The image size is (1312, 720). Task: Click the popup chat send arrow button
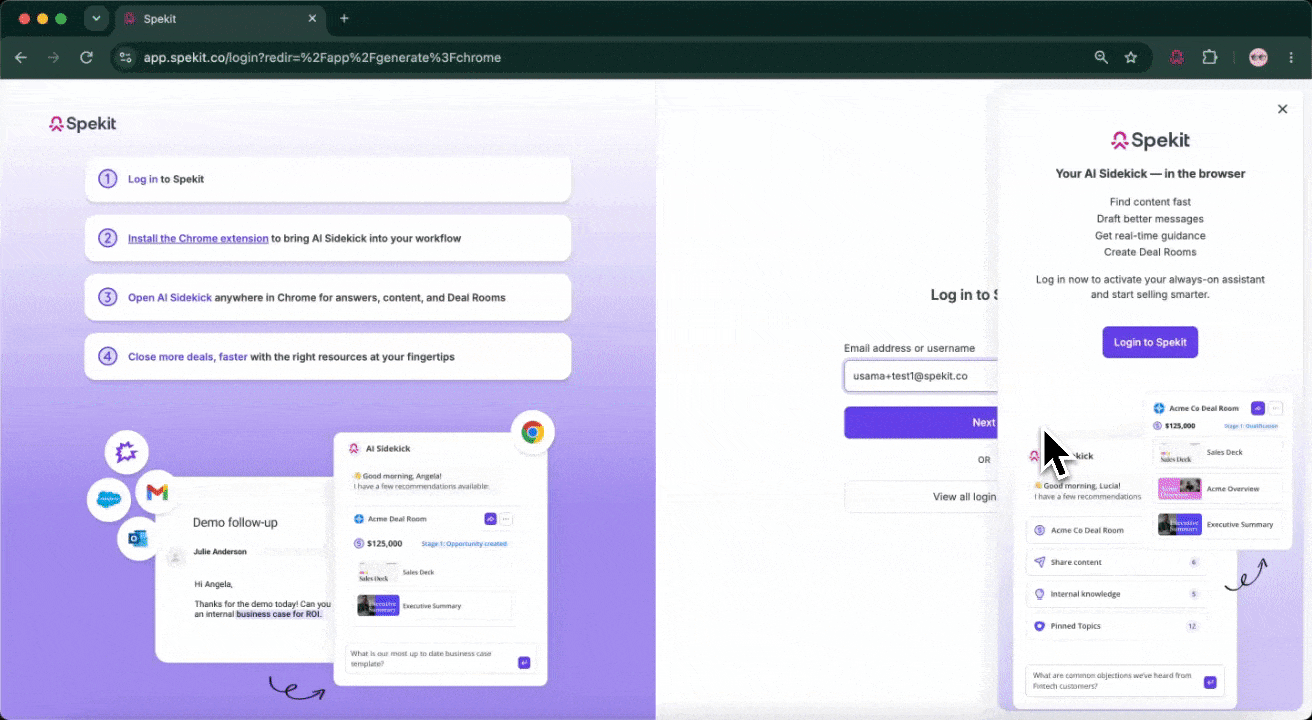1210,682
